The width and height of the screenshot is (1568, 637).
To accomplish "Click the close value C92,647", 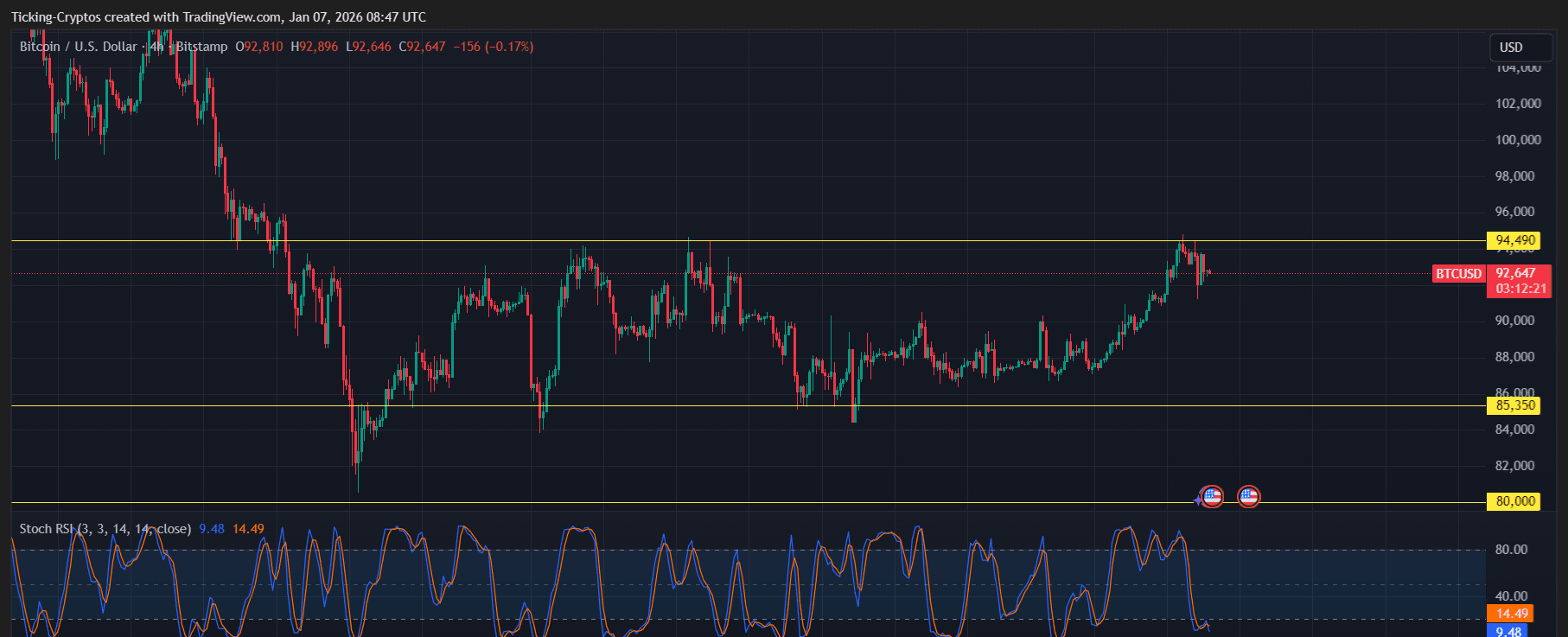I will click(422, 47).
